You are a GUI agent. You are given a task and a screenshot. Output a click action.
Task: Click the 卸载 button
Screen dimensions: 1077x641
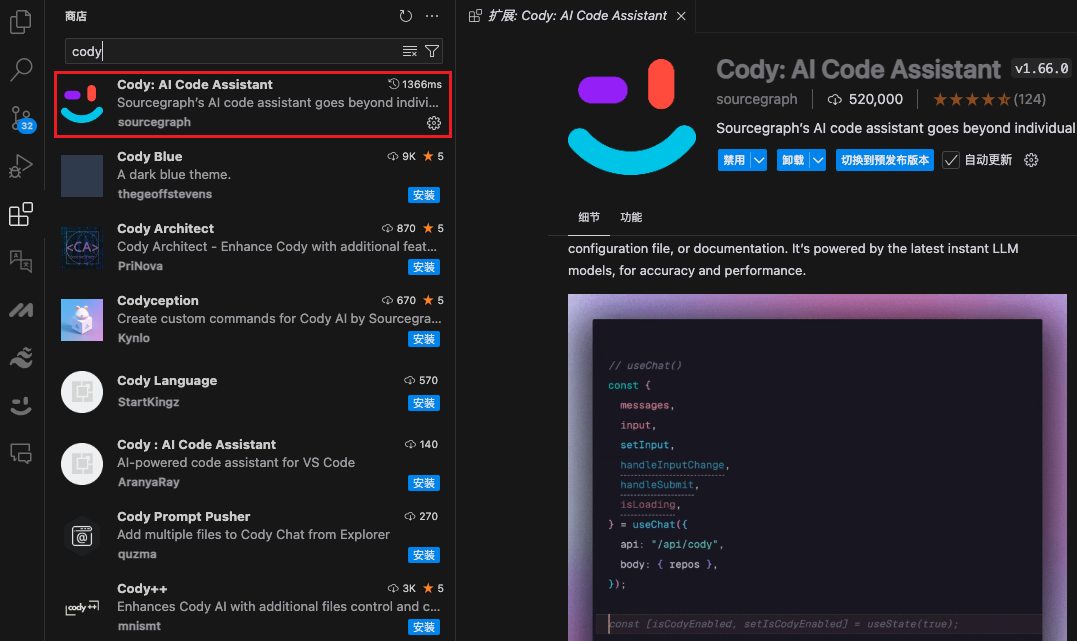tap(793, 160)
